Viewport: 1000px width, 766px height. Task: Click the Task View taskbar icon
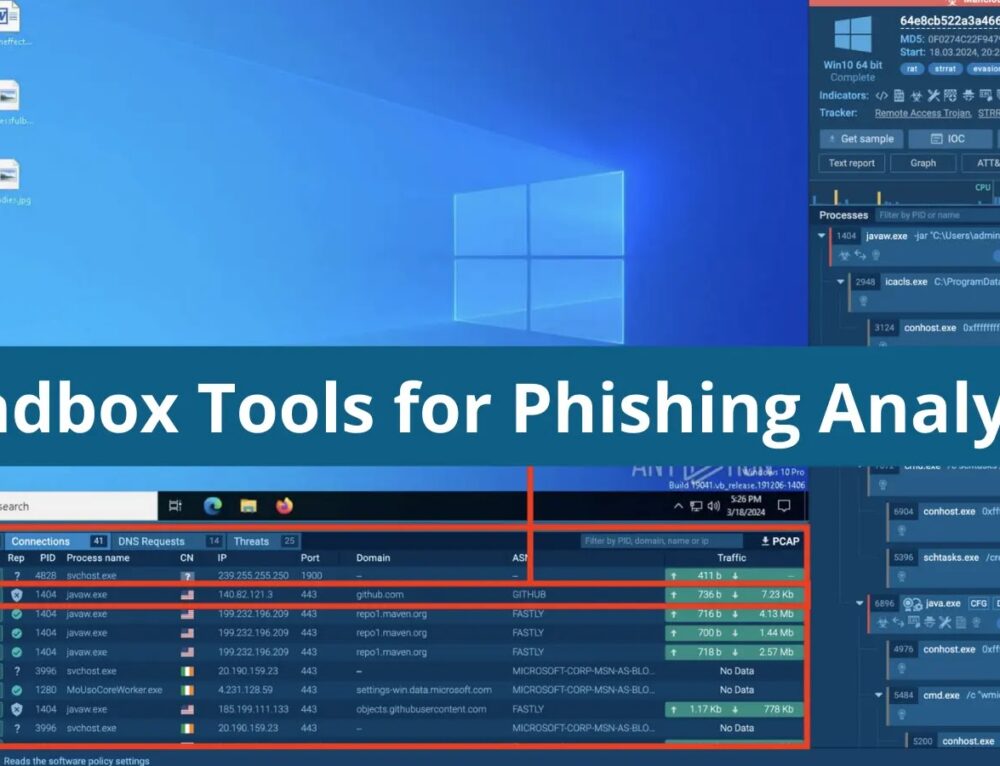click(x=177, y=505)
